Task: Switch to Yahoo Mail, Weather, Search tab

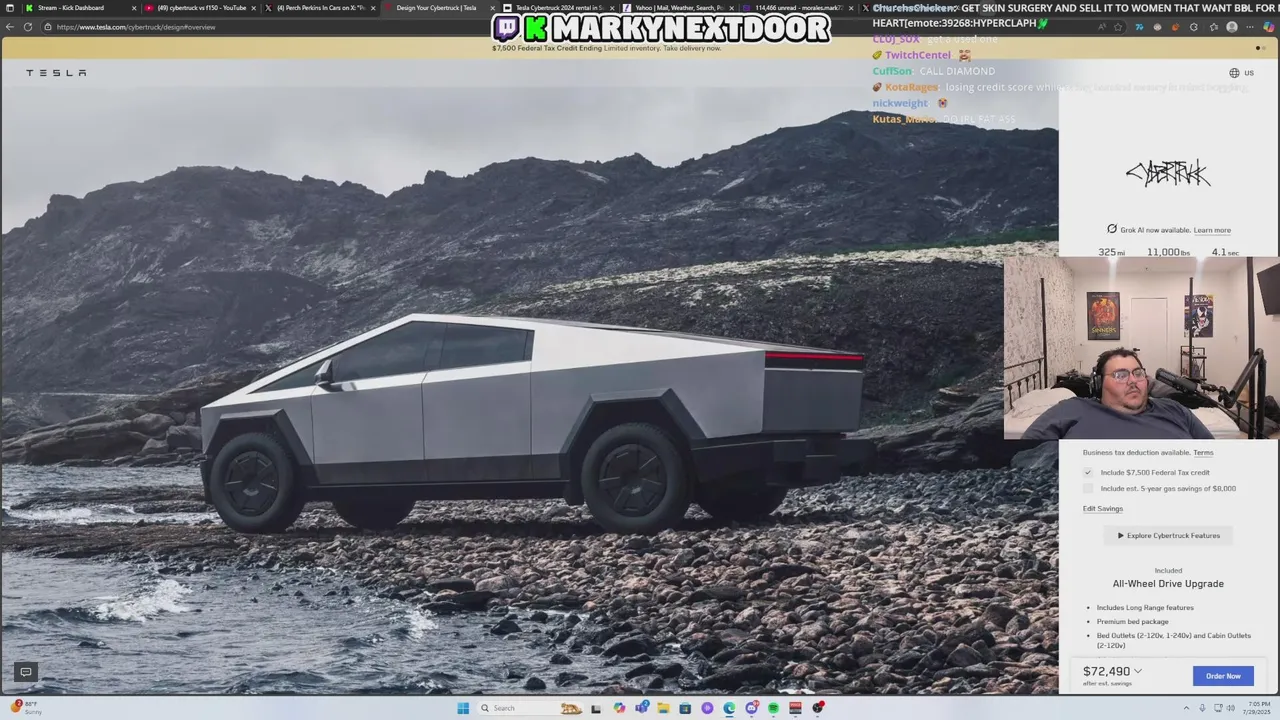Action: (x=678, y=8)
